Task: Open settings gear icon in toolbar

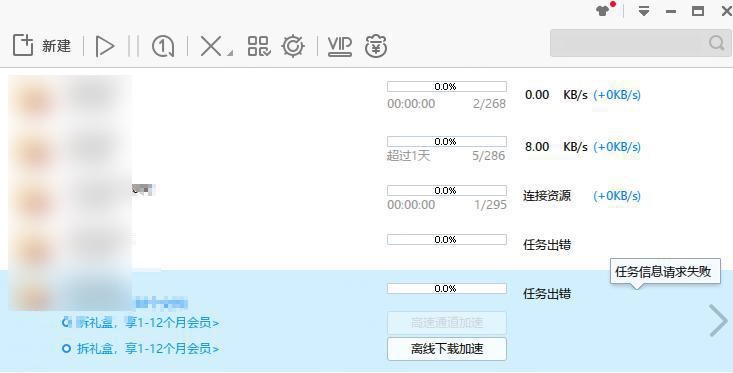Action: pos(293,46)
